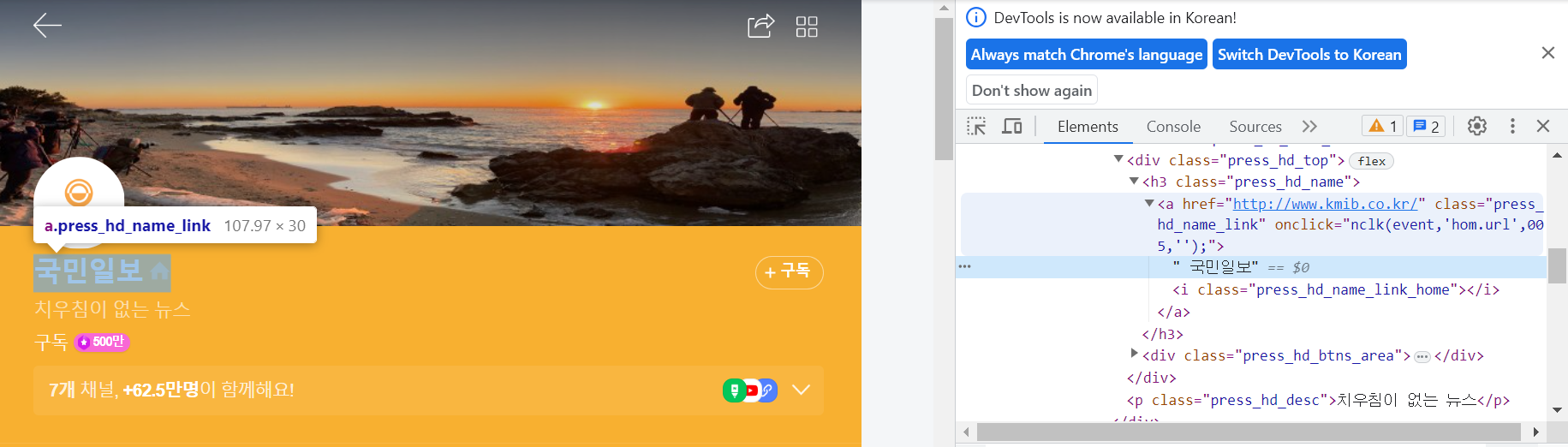
Task: Open the http://www.kmib.co.kr/ href link
Action: (x=1325, y=204)
